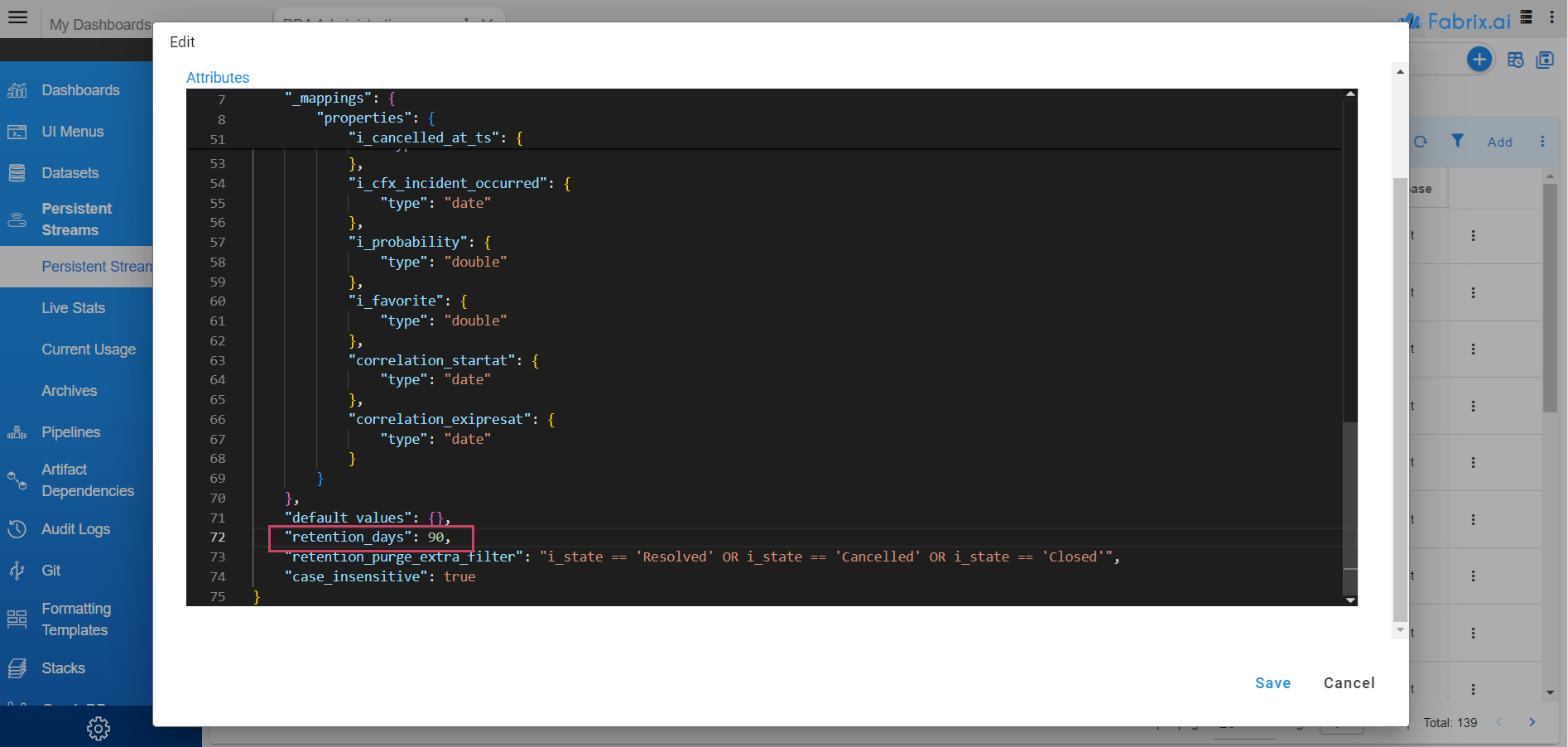
Task: Open the hamburger navigation menu
Action: coord(17,17)
